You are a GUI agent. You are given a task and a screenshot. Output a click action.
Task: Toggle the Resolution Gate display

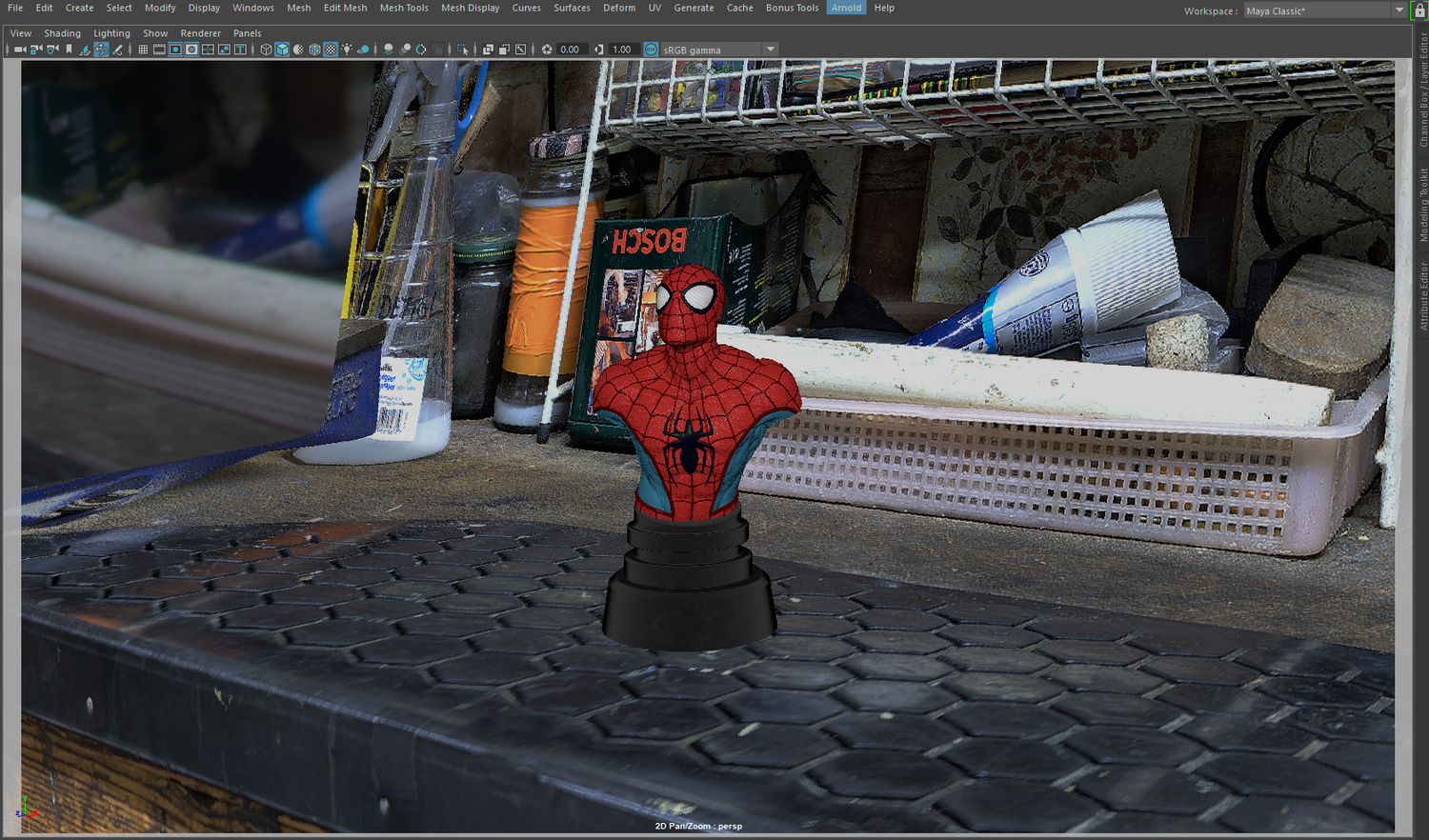tap(175, 50)
